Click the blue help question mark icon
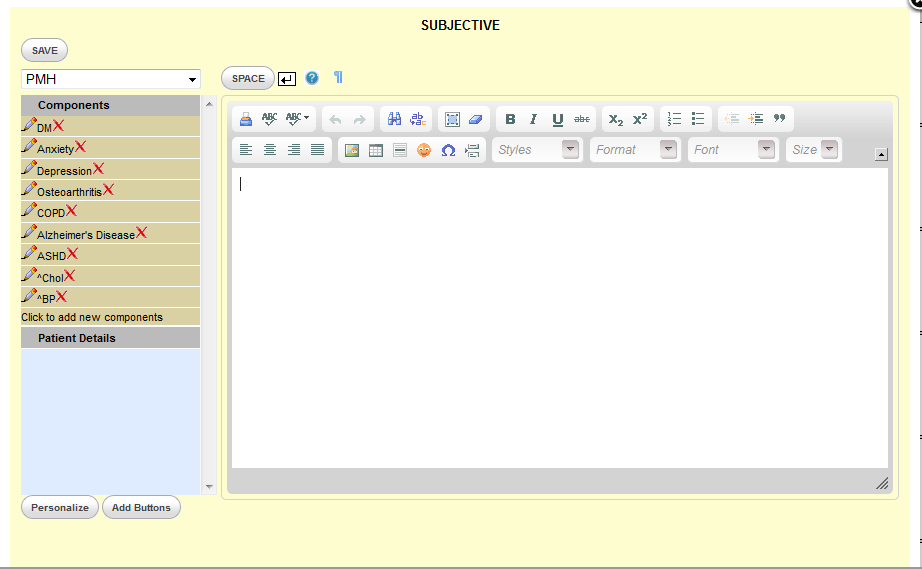The width and height of the screenshot is (922, 569). tap(312, 78)
